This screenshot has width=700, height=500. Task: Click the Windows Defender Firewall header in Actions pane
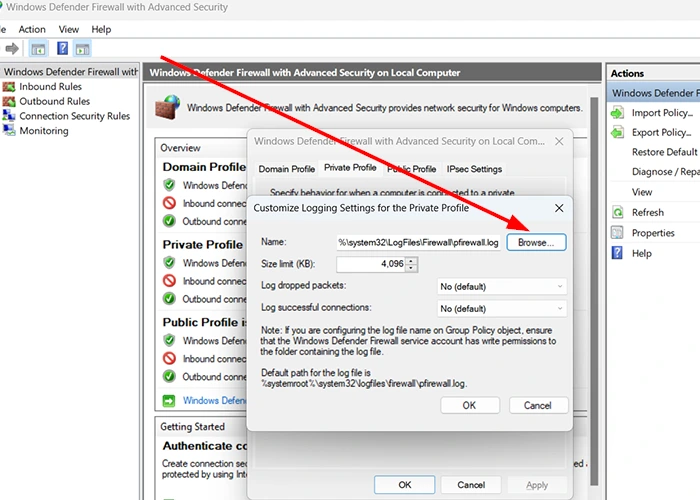coord(654,93)
